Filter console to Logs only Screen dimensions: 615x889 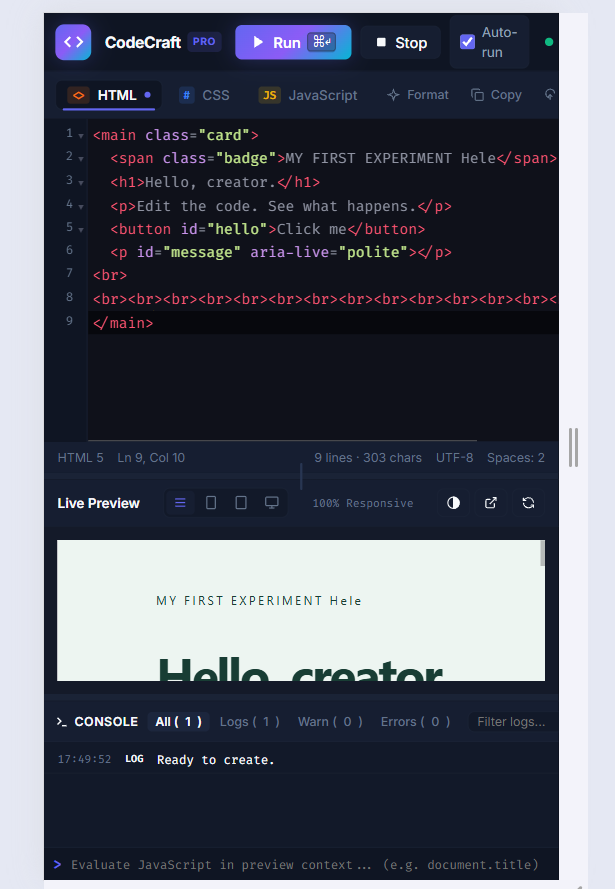(249, 722)
